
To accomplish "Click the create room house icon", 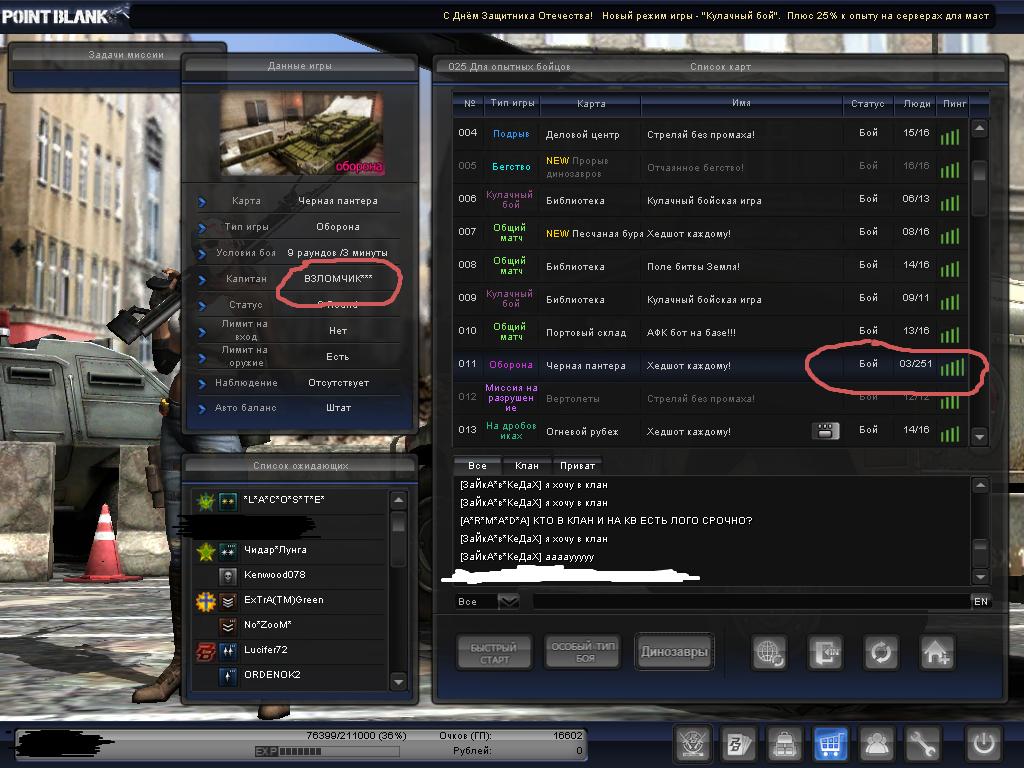I will [937, 652].
